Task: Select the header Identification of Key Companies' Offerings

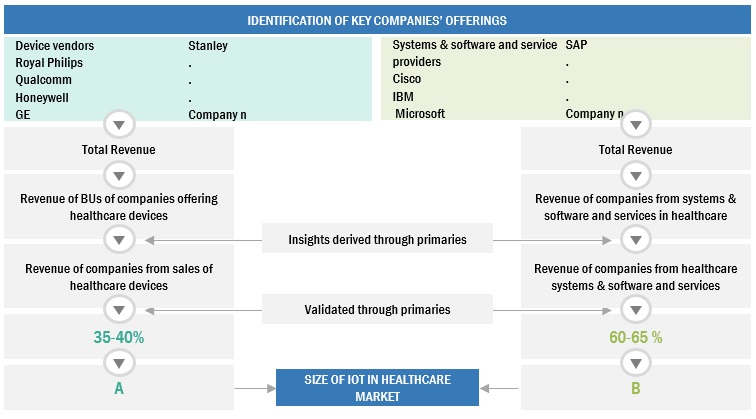Action: [377, 20]
